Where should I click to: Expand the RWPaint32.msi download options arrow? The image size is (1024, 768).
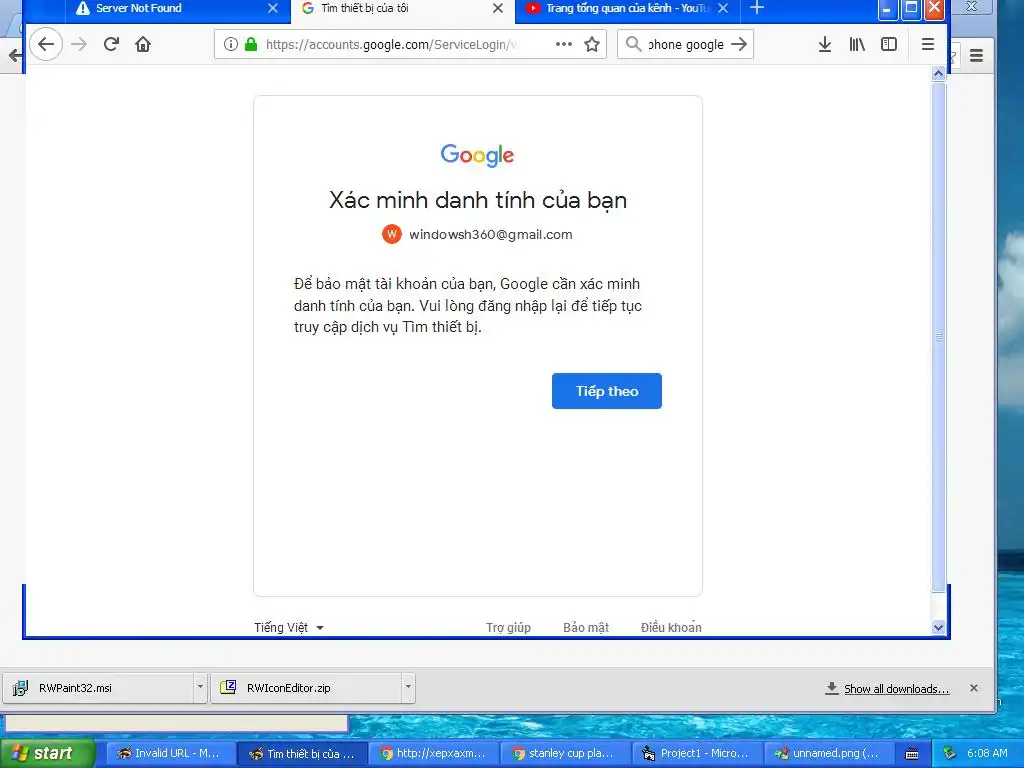click(x=200, y=687)
